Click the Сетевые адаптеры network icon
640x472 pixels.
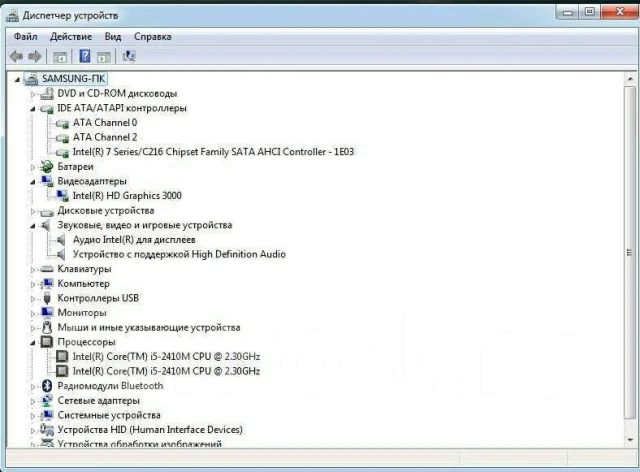click(x=47, y=401)
